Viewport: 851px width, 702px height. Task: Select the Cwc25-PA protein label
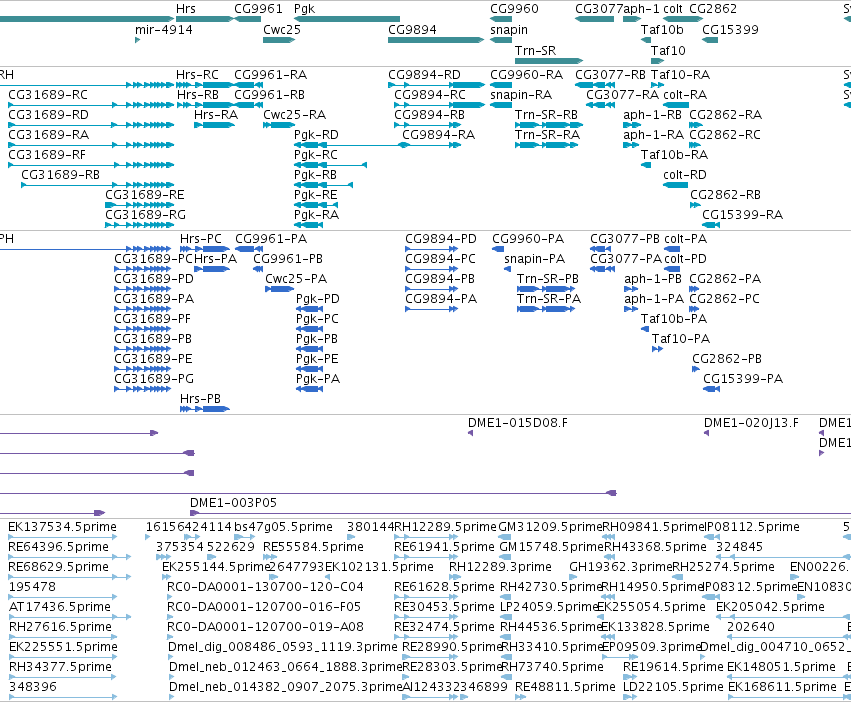[296, 279]
